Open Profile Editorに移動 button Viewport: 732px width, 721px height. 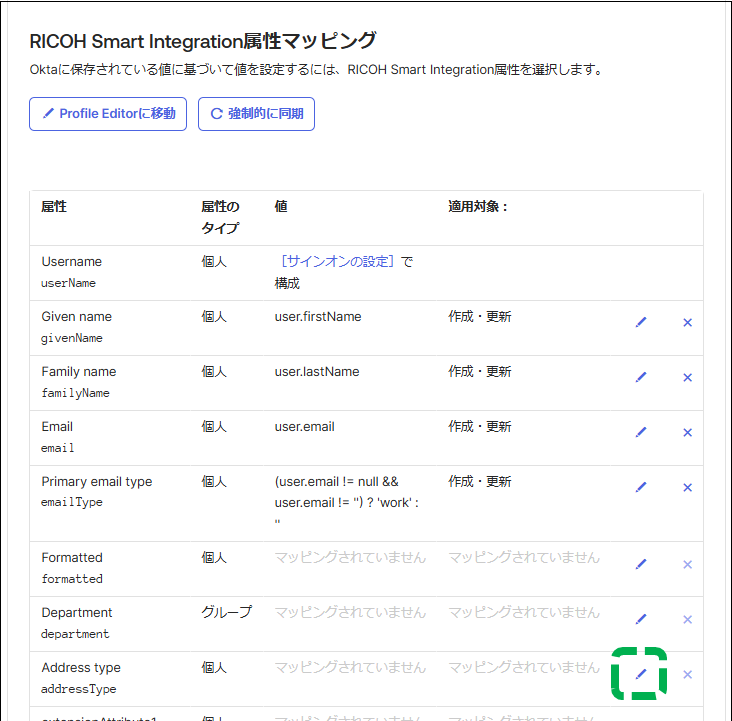point(108,114)
